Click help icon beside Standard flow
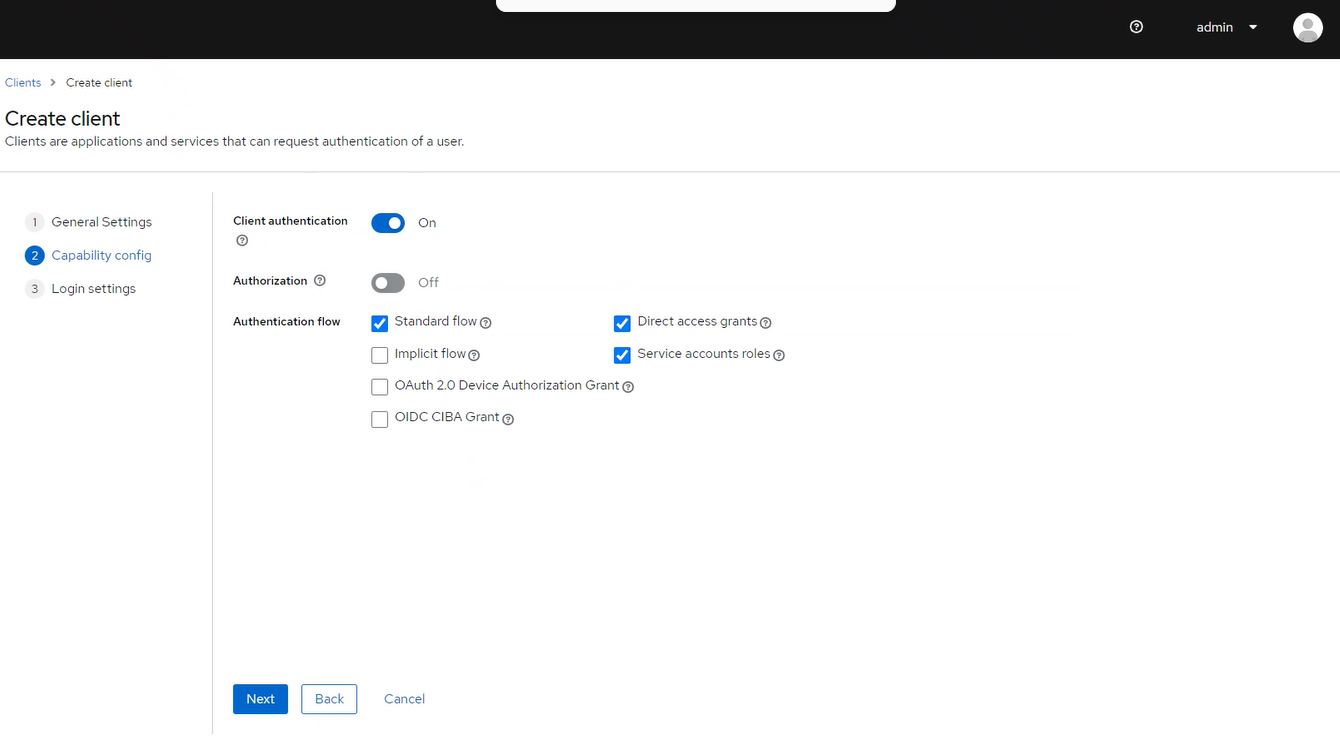The width and height of the screenshot is (1340, 744). tap(486, 323)
